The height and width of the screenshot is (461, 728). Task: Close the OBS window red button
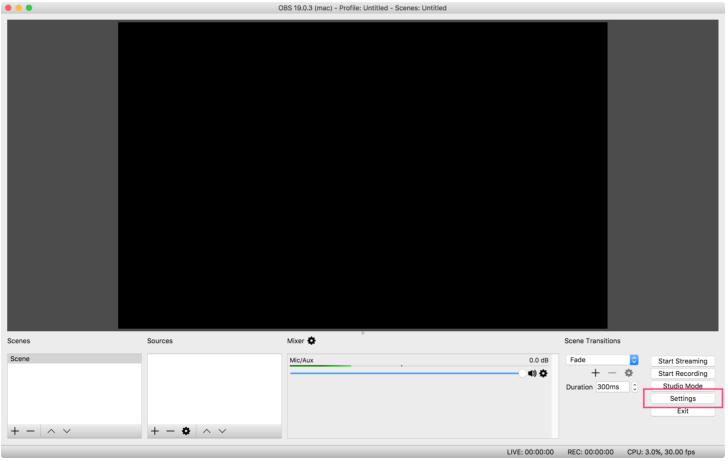8,8
